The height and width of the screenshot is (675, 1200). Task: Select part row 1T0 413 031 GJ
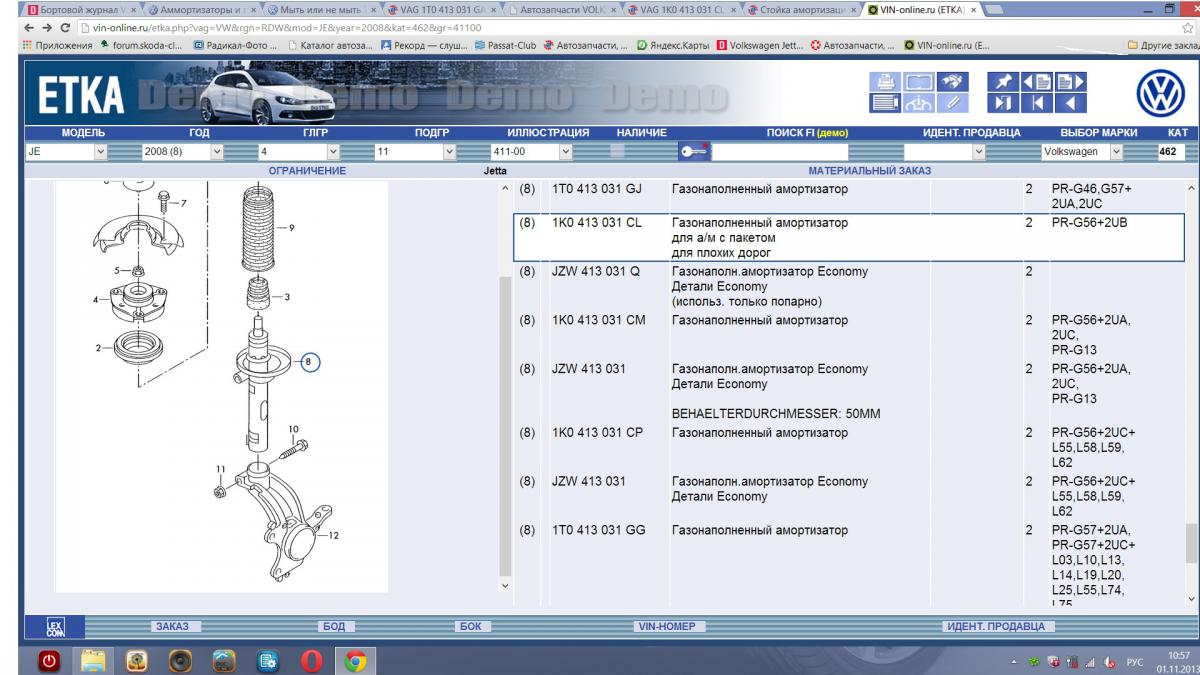[850, 196]
